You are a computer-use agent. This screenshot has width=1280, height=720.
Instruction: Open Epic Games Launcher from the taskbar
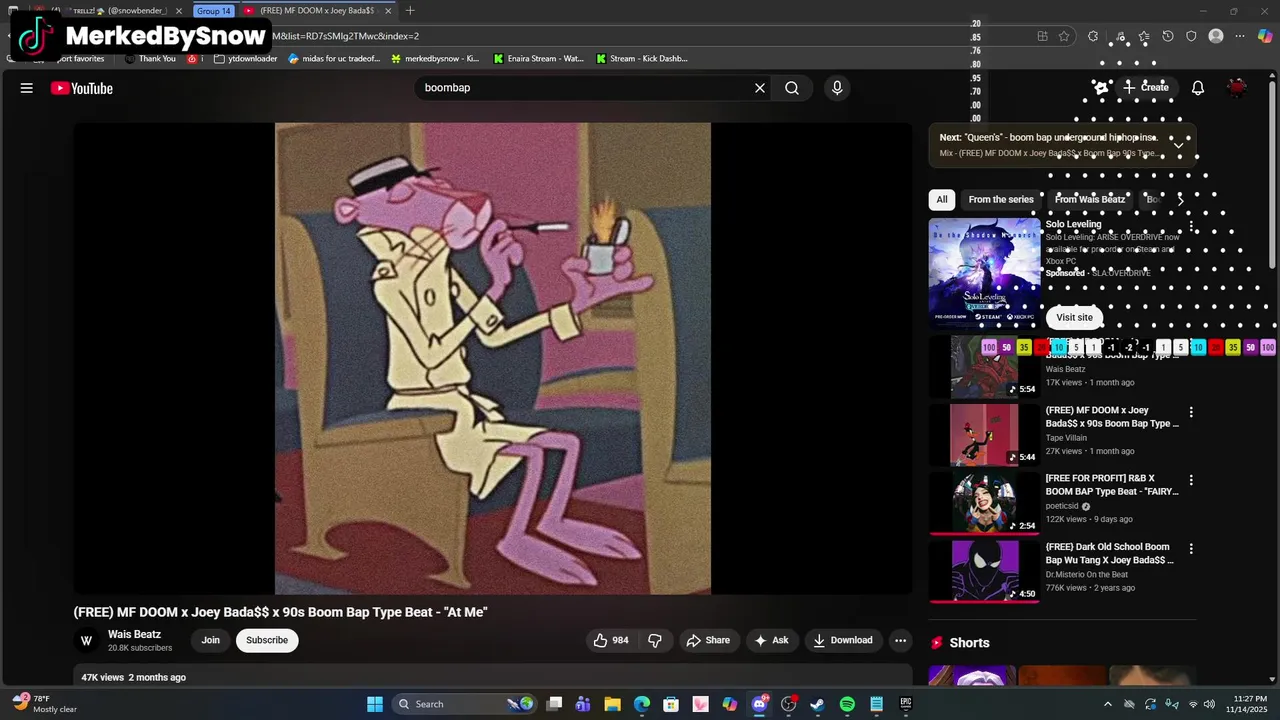(906, 704)
